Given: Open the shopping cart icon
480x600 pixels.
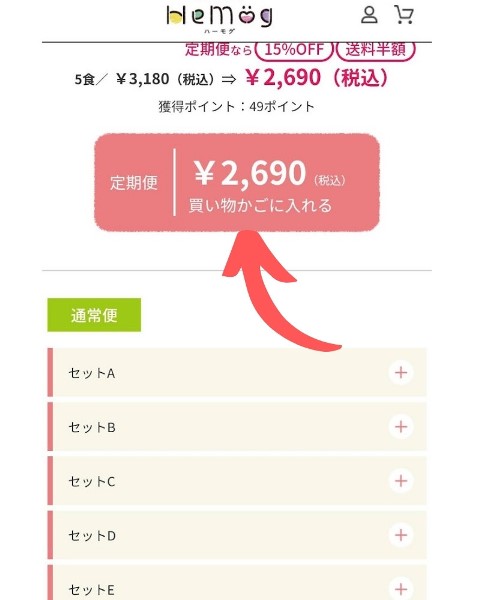Looking at the screenshot, I should tap(404, 15).
